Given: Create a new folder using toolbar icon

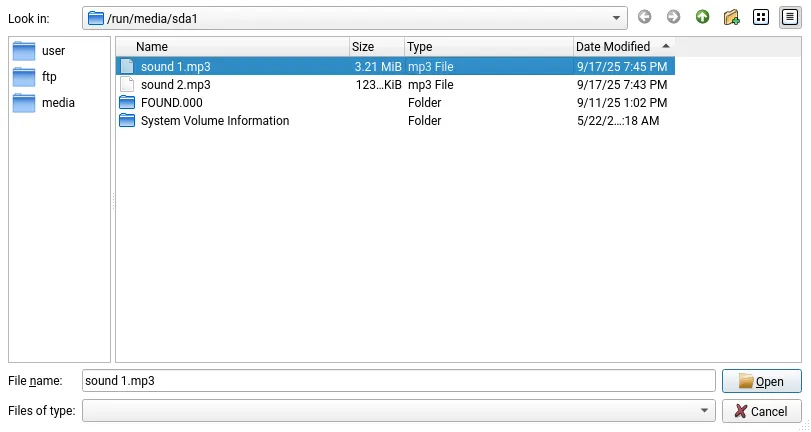Looking at the screenshot, I should click(732, 17).
